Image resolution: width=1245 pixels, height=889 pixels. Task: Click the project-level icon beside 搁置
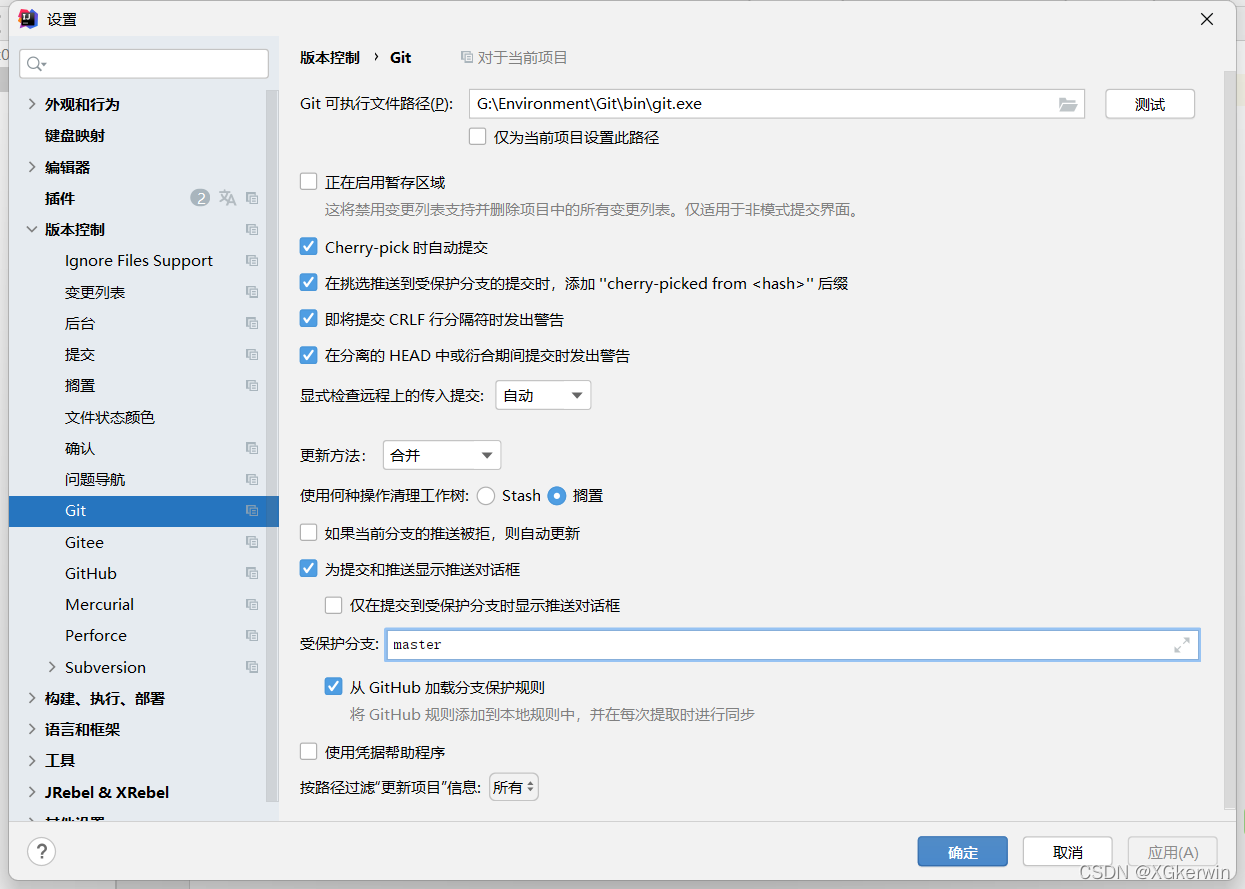tap(252, 386)
